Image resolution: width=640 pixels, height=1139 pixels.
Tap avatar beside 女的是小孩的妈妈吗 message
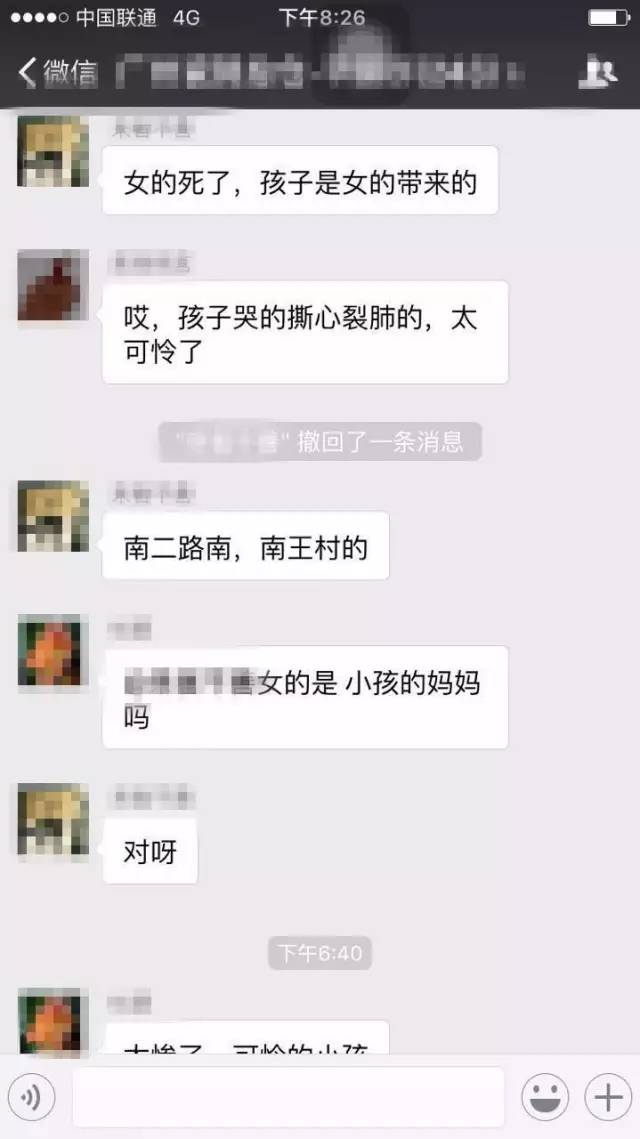pyautogui.click(x=53, y=650)
